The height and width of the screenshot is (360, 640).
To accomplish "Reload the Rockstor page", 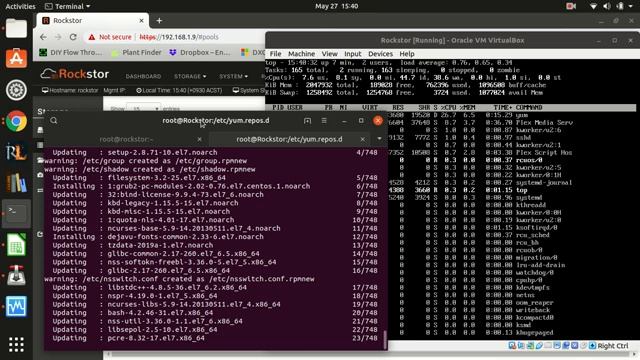I will click(73, 37).
